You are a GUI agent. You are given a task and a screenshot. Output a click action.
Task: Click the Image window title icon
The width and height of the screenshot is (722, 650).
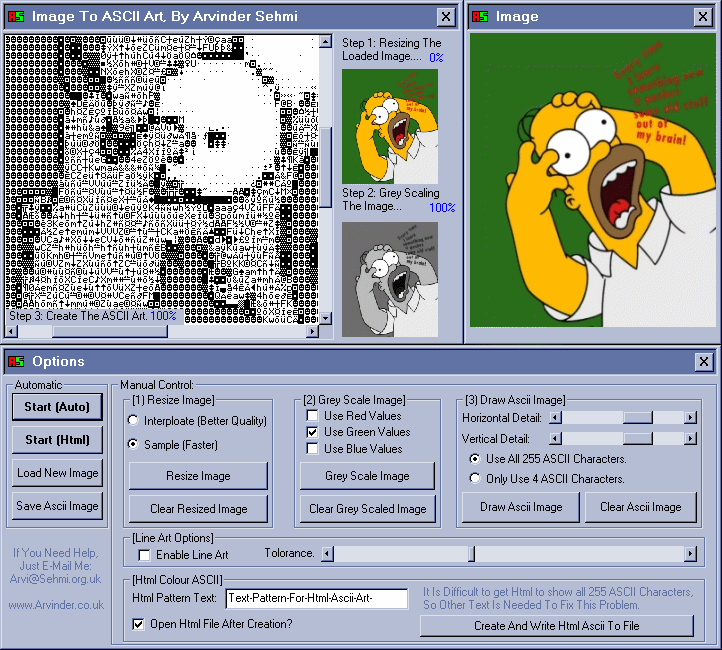(x=480, y=16)
